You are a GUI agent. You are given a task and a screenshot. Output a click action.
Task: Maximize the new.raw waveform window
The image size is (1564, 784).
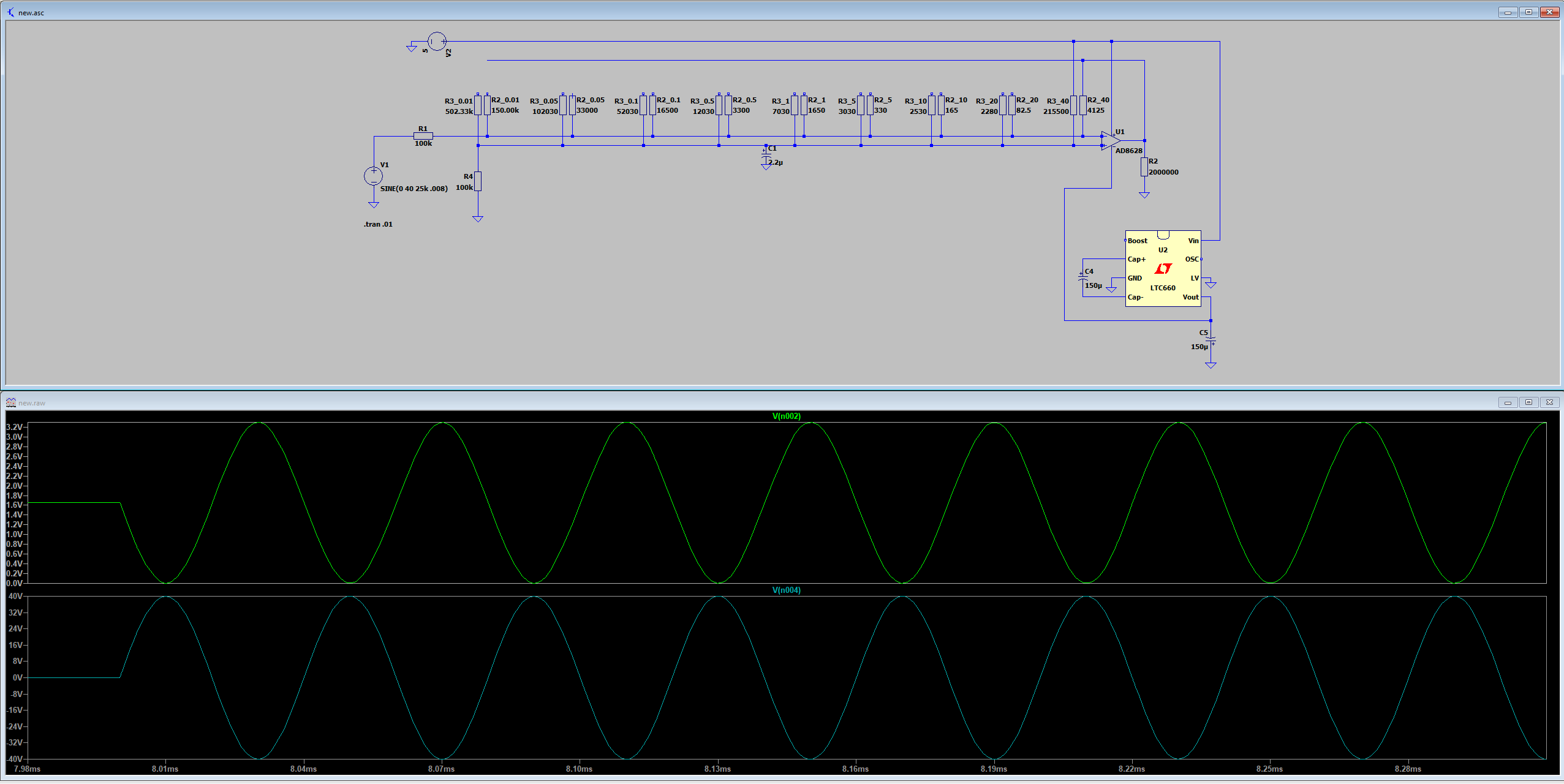coord(1528,402)
